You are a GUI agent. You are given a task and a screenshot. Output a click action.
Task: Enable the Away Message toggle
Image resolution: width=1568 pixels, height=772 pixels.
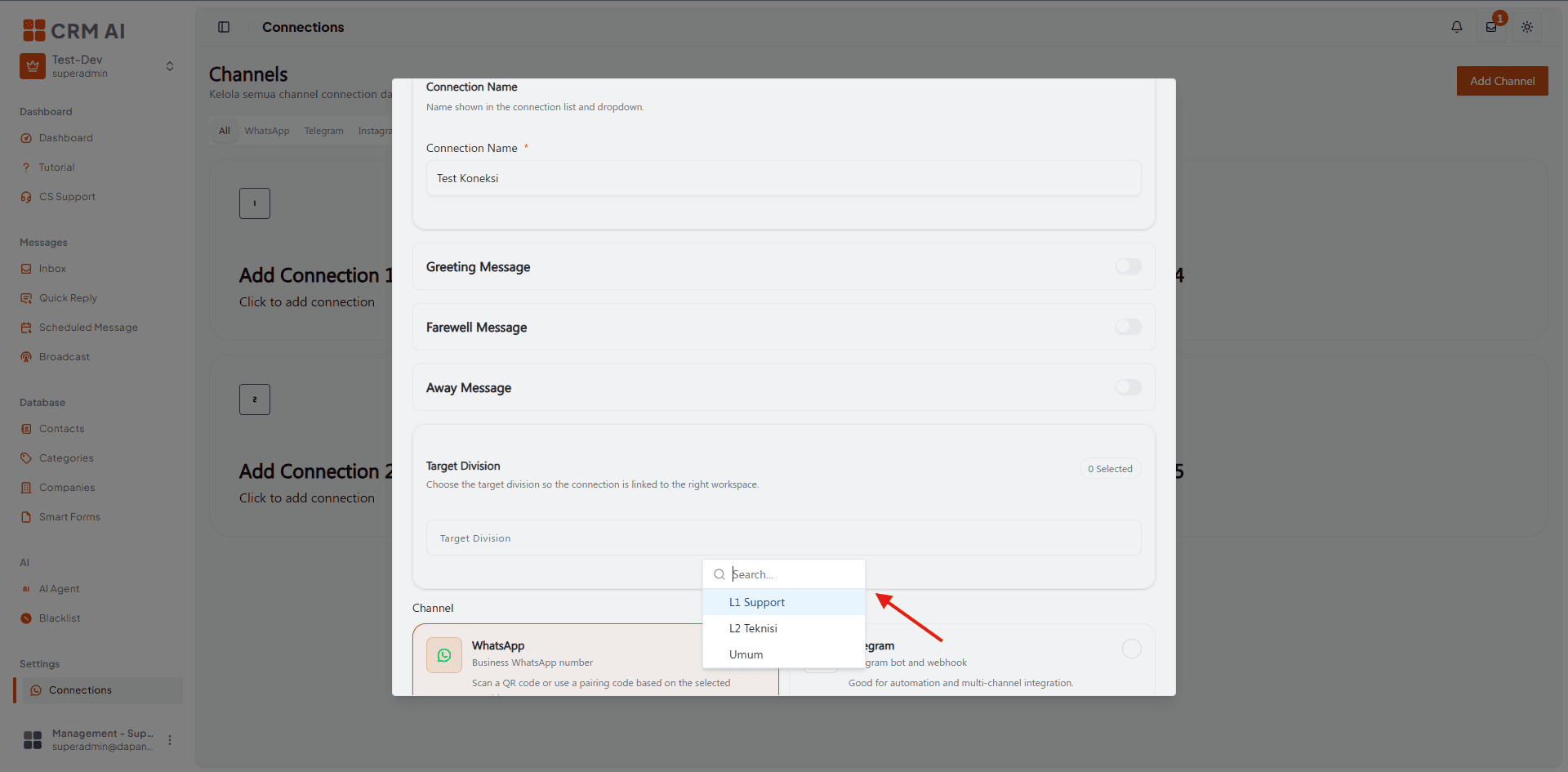tap(1129, 387)
